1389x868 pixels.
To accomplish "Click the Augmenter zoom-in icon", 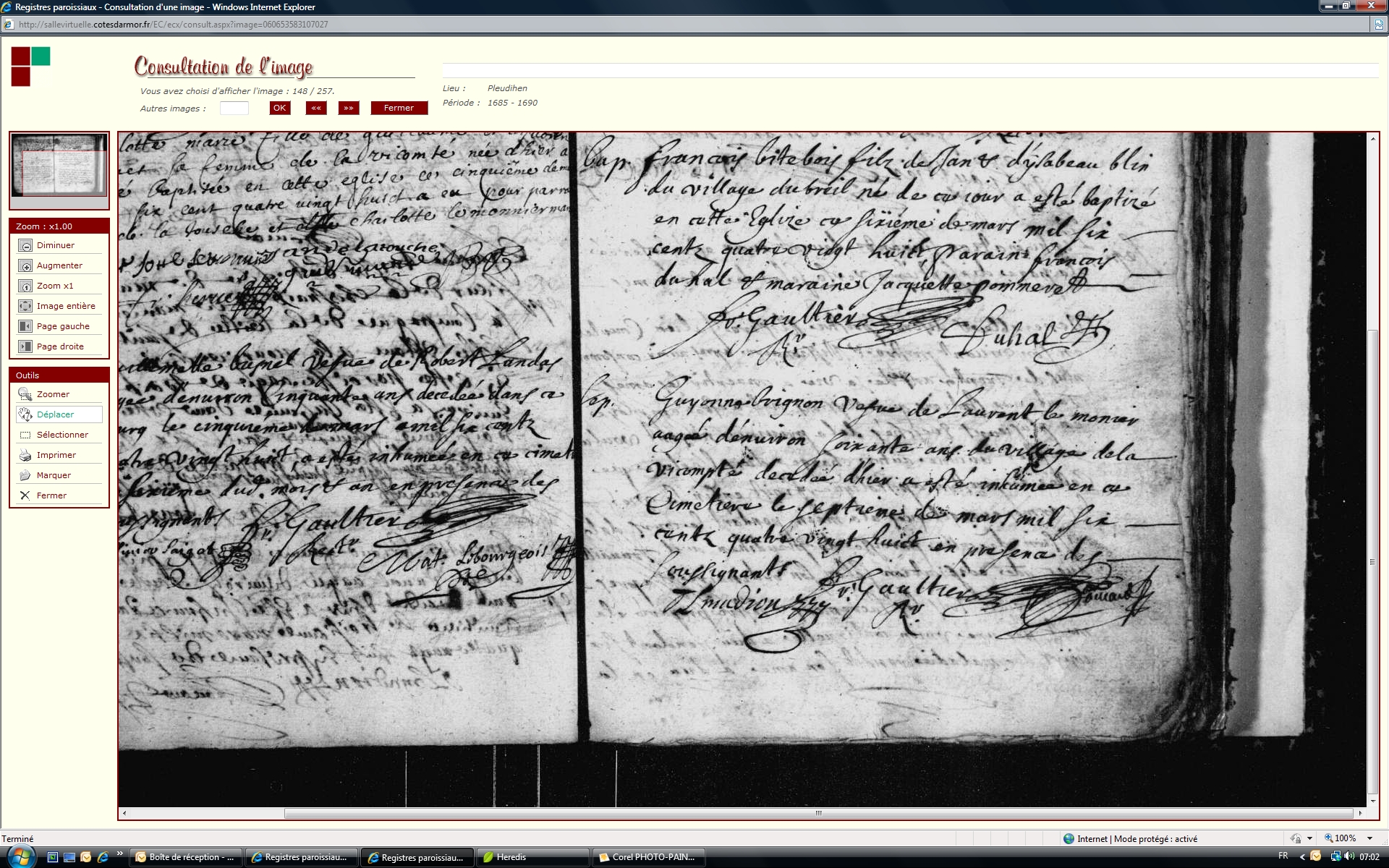I will point(25,266).
